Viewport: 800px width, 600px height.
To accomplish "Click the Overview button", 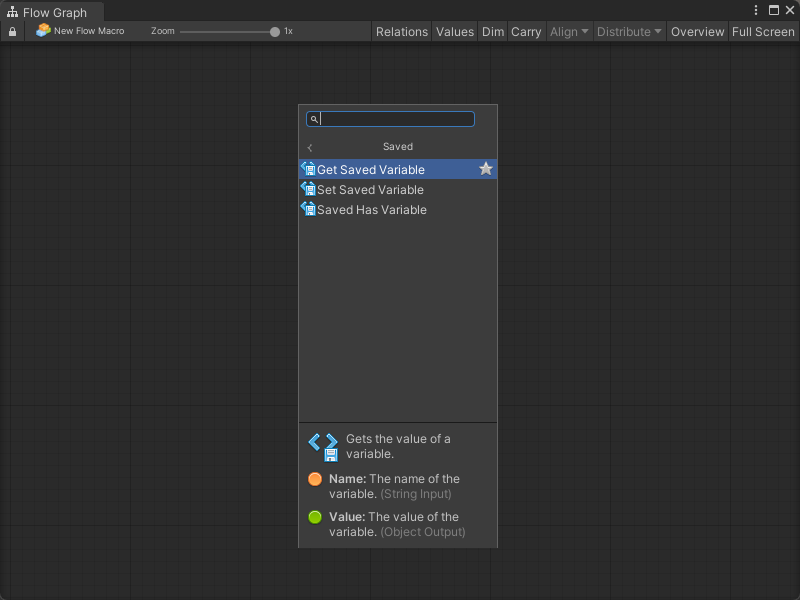I will coord(697,32).
